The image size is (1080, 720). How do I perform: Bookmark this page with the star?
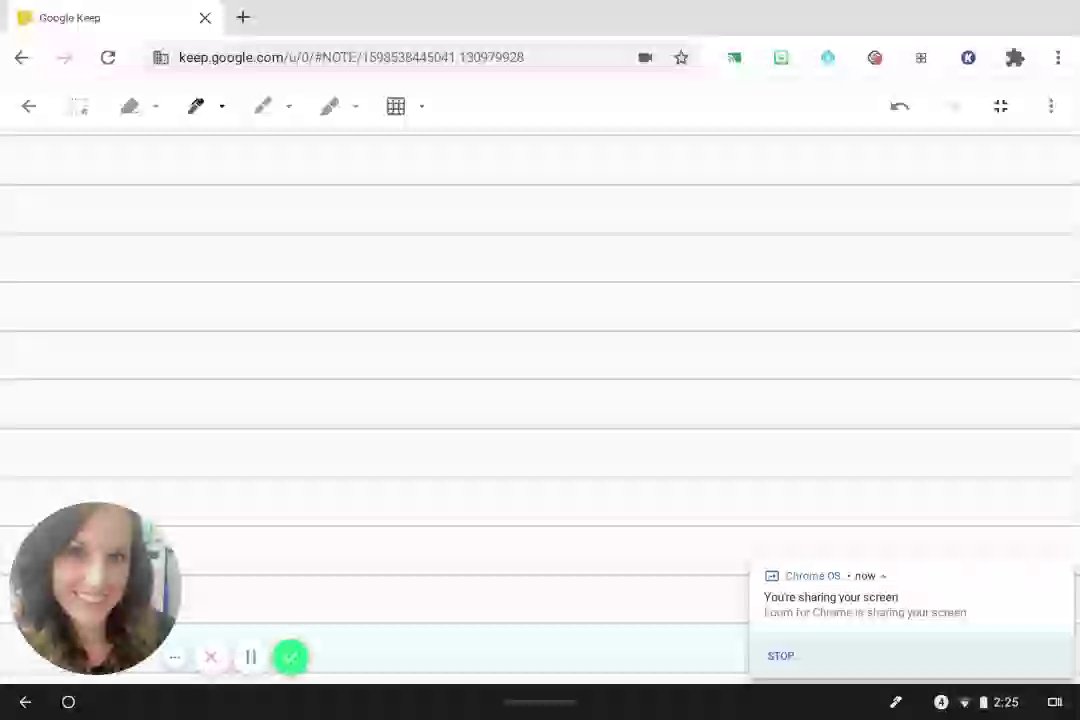pyautogui.click(x=681, y=58)
